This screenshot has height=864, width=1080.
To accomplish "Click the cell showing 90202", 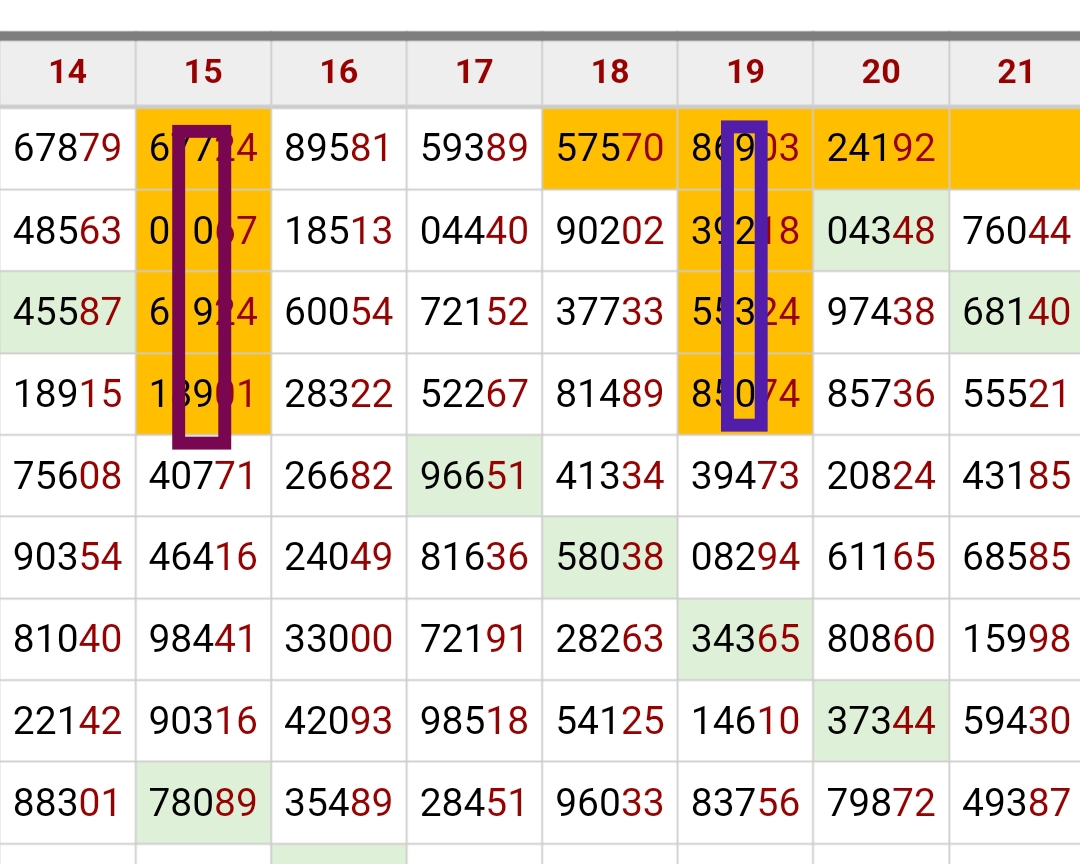I will [x=610, y=230].
